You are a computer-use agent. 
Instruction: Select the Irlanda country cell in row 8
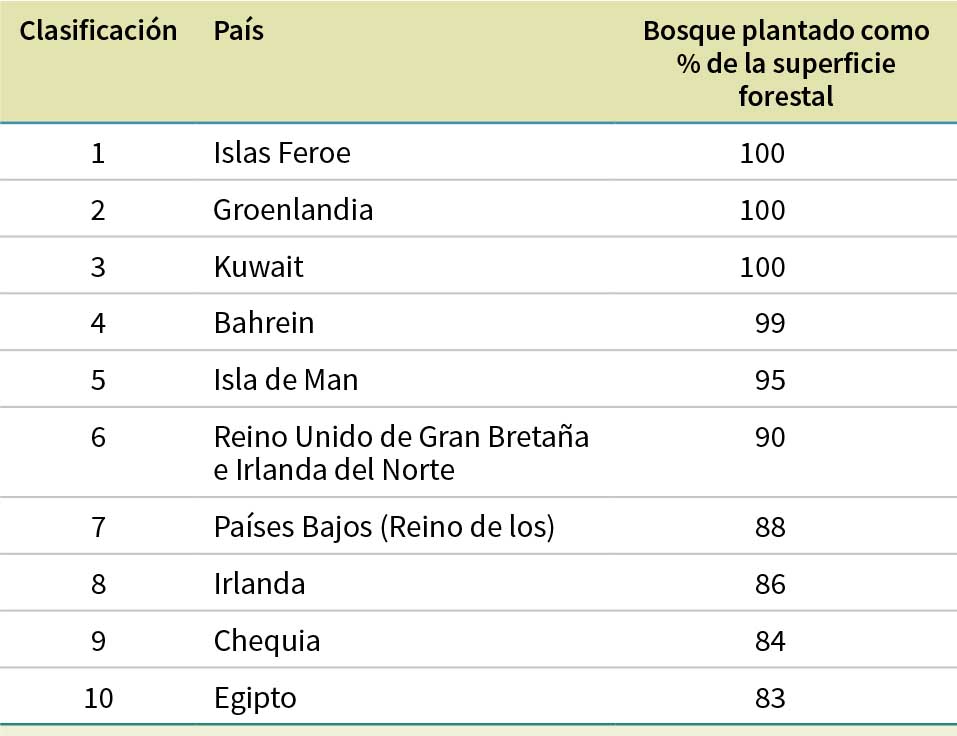259,584
